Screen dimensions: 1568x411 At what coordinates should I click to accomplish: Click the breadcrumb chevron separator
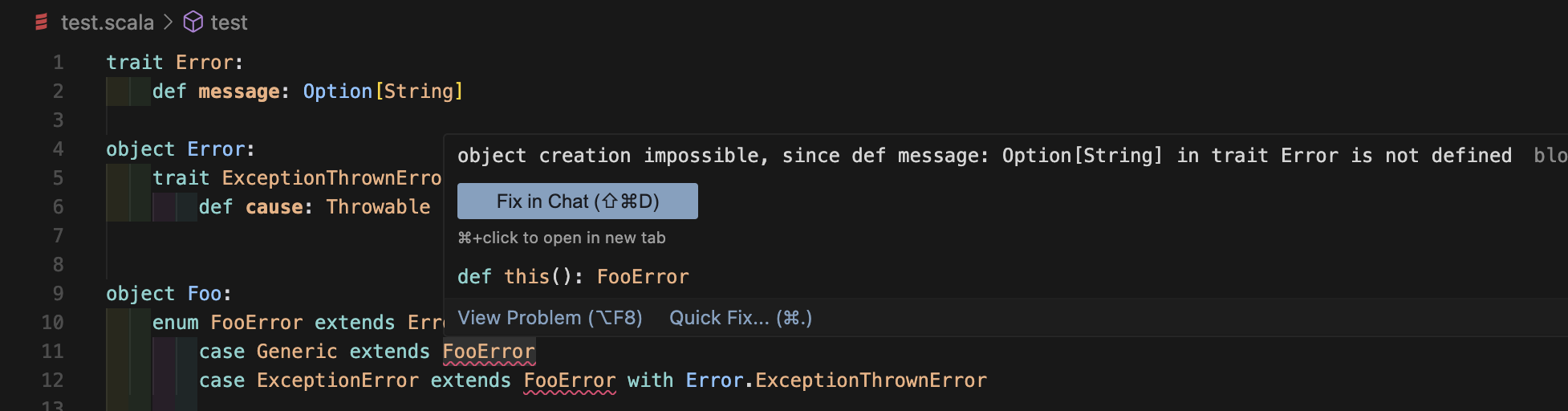[169, 22]
